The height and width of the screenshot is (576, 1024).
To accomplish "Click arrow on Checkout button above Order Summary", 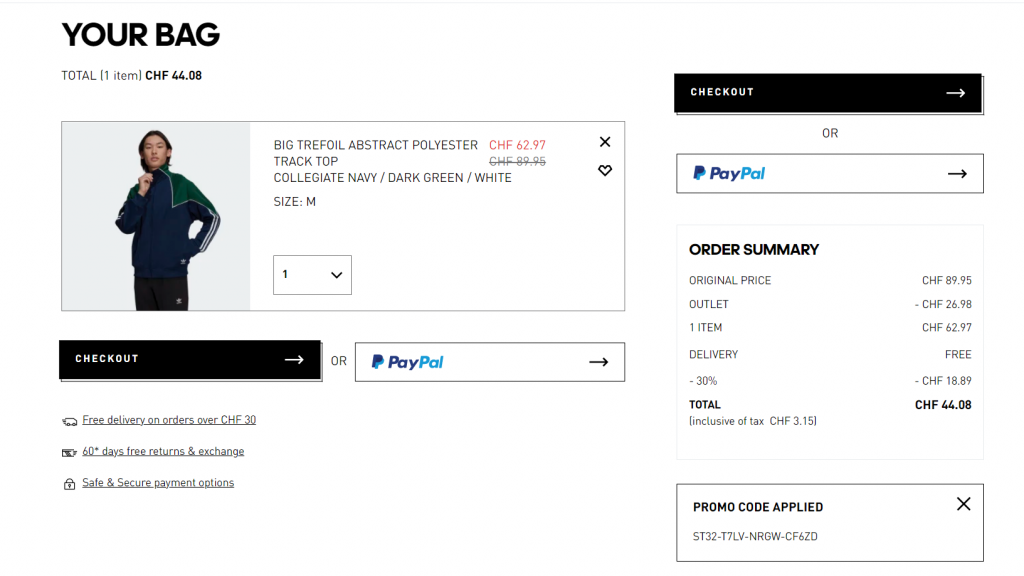I will click(955, 93).
